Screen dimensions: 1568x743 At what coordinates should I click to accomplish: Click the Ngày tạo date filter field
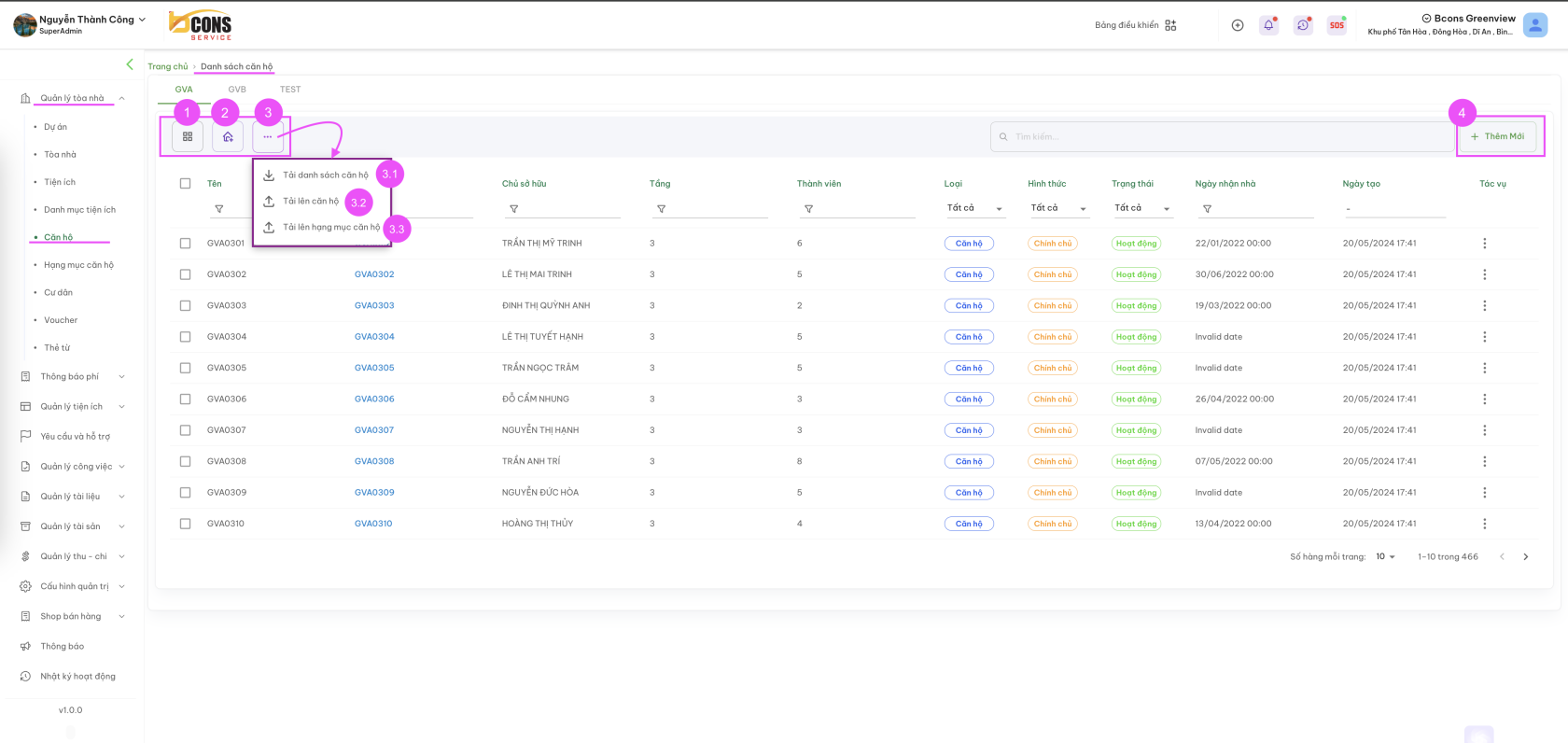tap(1393, 208)
